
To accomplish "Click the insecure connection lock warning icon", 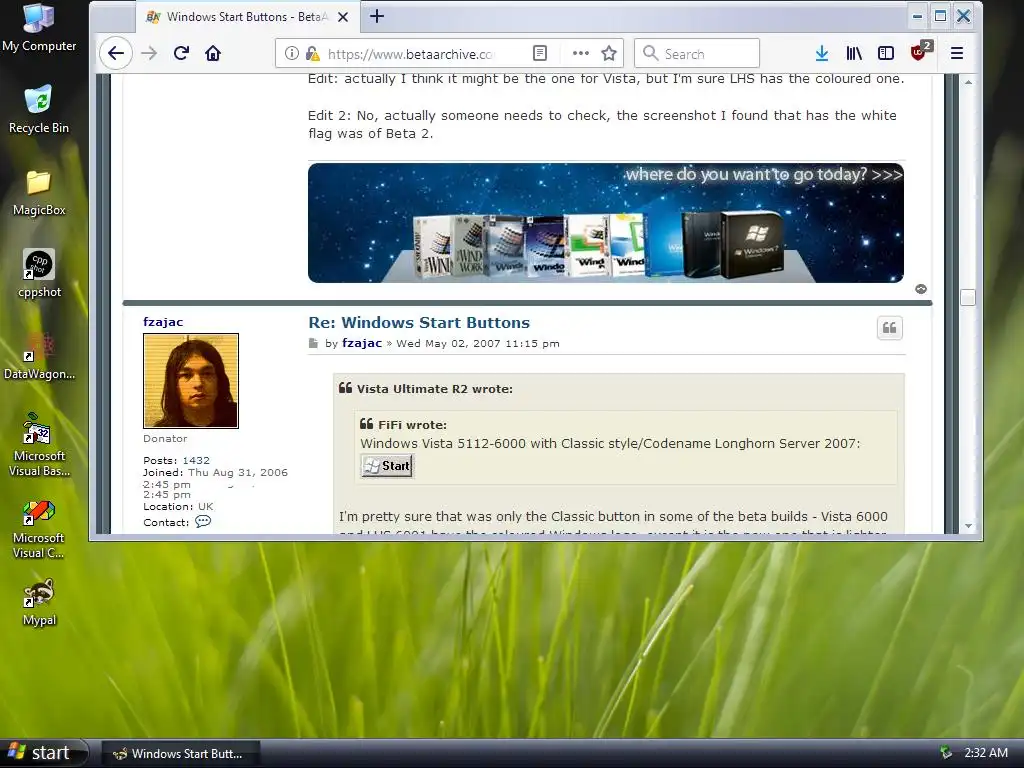I will [x=312, y=54].
